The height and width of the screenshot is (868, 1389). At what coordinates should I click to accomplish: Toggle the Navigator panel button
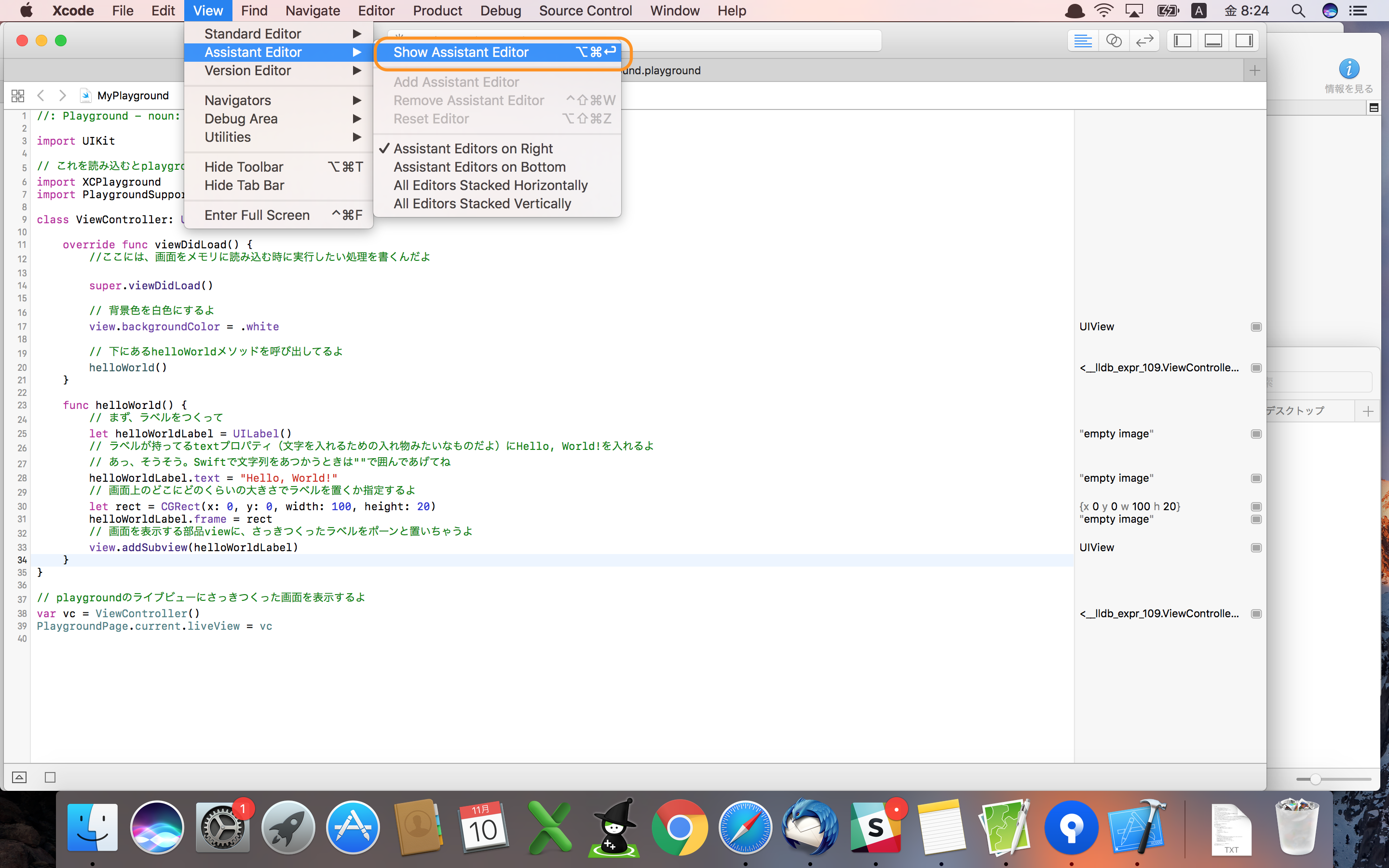tap(1183, 41)
